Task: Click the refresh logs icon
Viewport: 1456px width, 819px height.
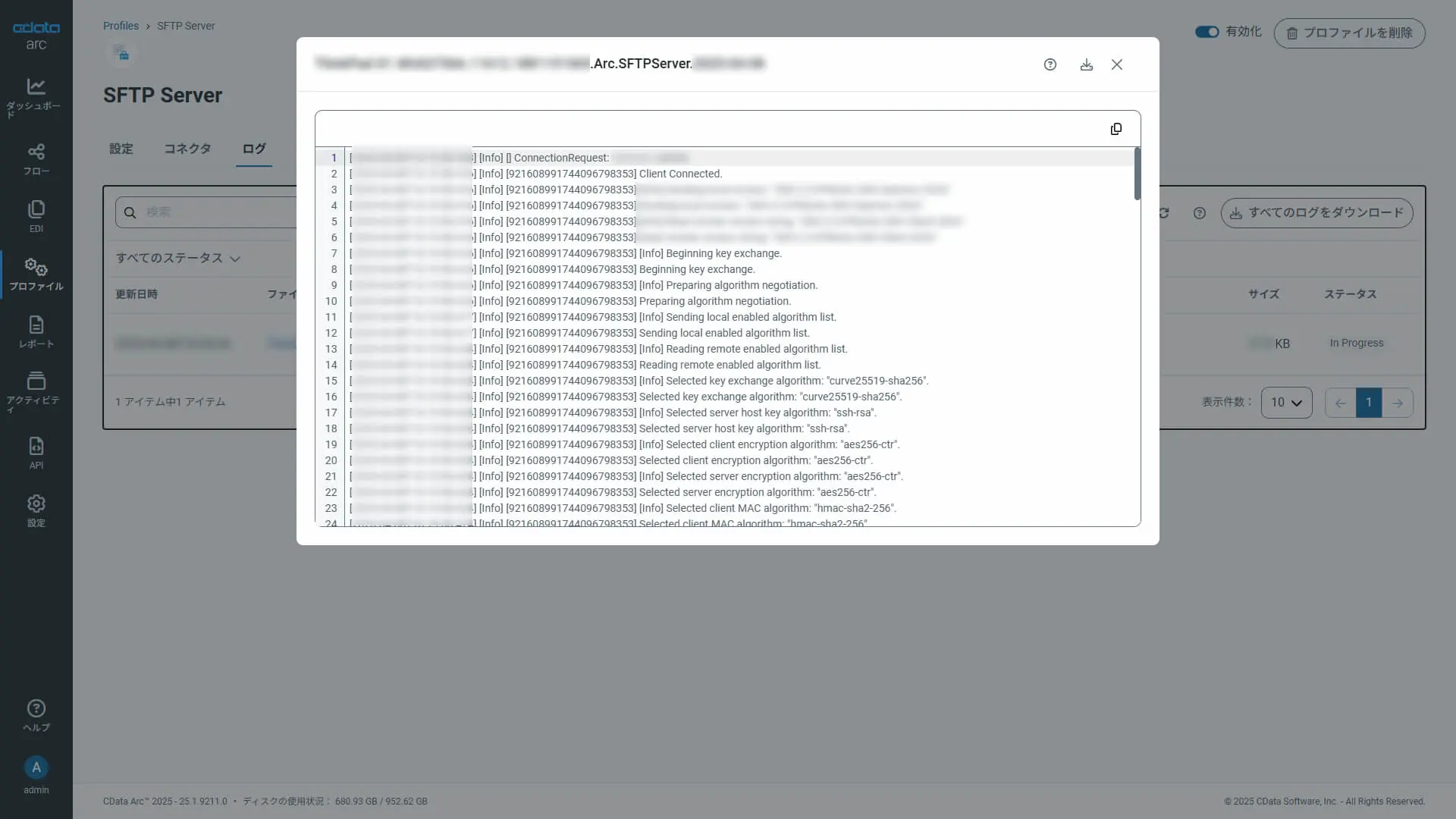Action: (x=1164, y=213)
